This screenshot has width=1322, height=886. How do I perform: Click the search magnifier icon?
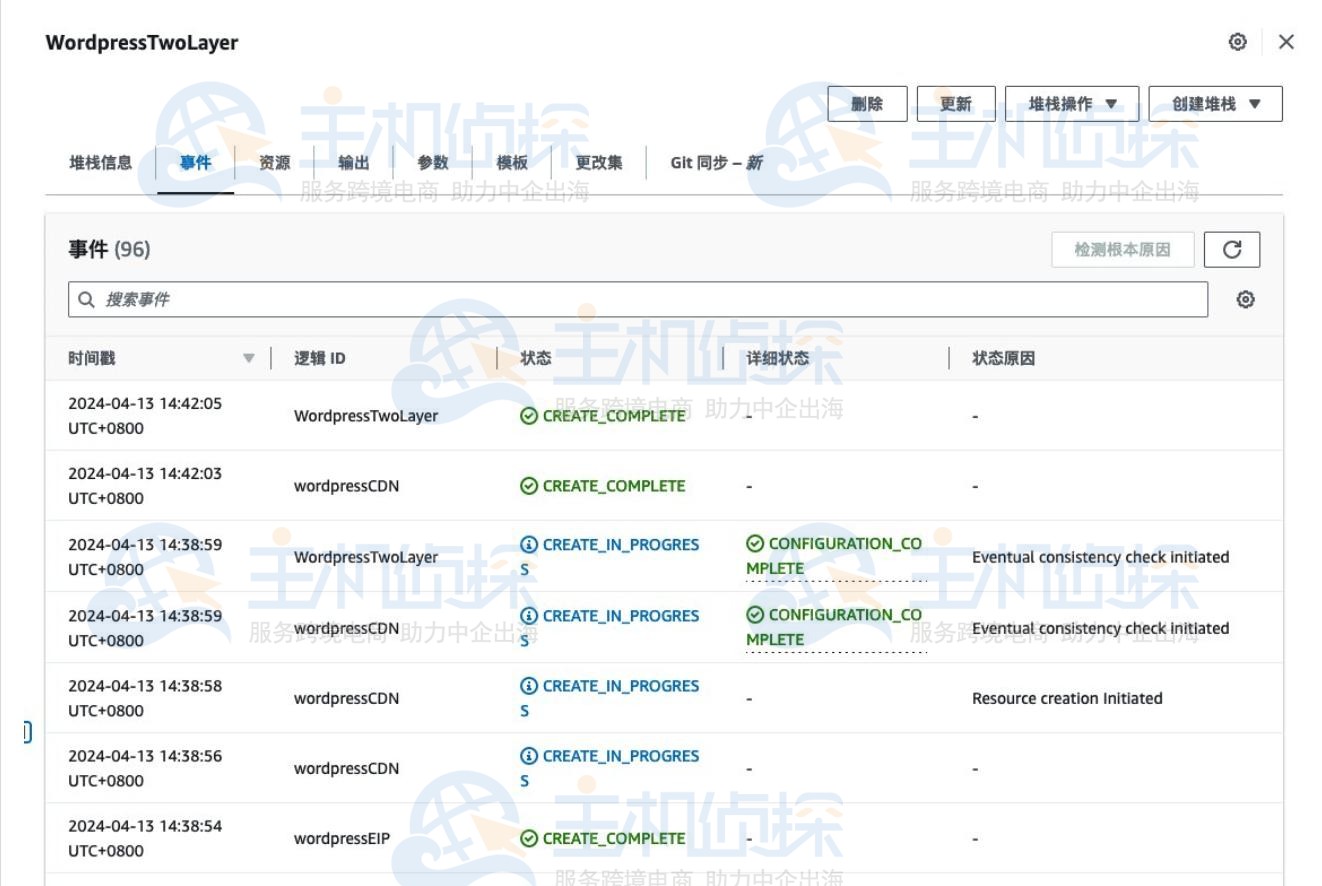point(87,300)
